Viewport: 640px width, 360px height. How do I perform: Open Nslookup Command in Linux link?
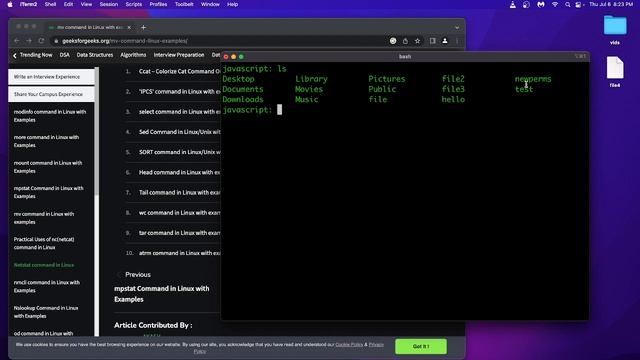click(x=46, y=312)
